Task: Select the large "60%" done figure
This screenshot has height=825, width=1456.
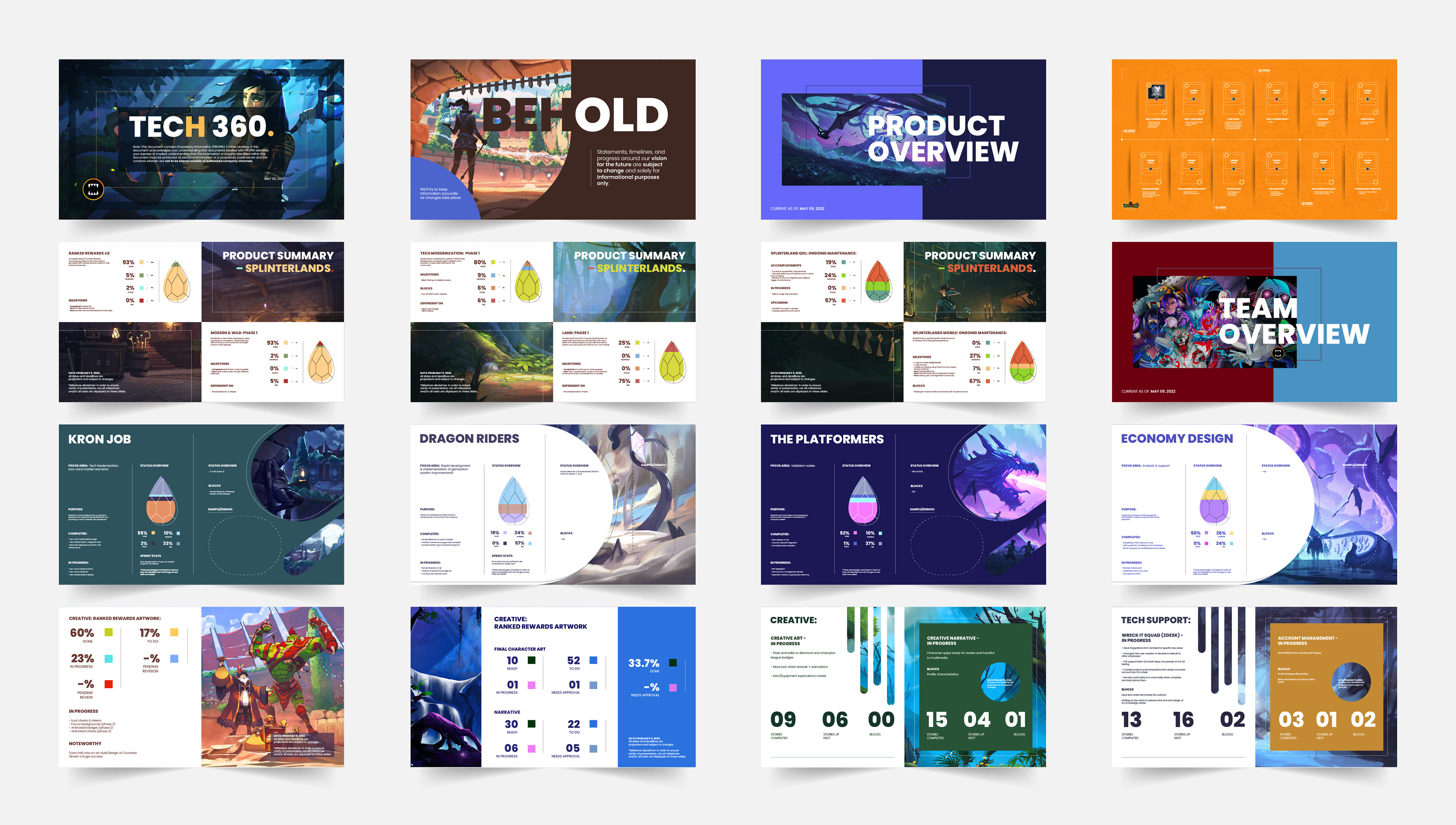Action: [x=82, y=633]
